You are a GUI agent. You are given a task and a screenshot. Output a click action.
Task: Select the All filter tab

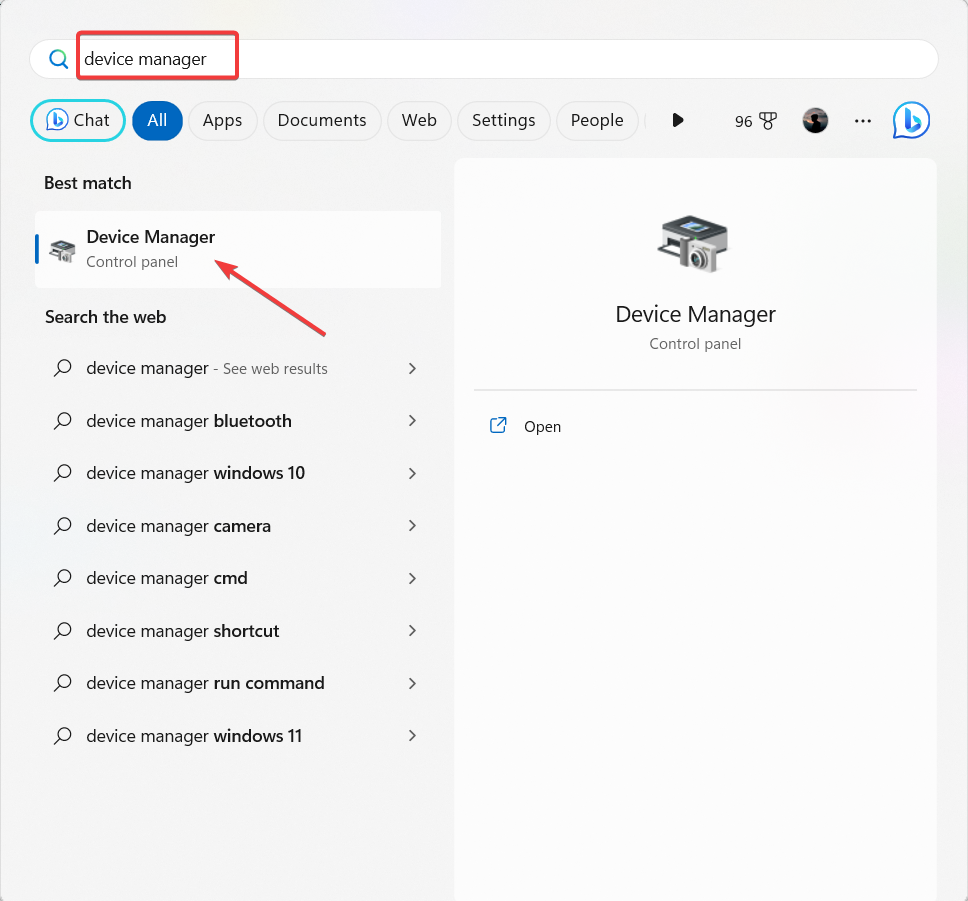[x=157, y=120]
